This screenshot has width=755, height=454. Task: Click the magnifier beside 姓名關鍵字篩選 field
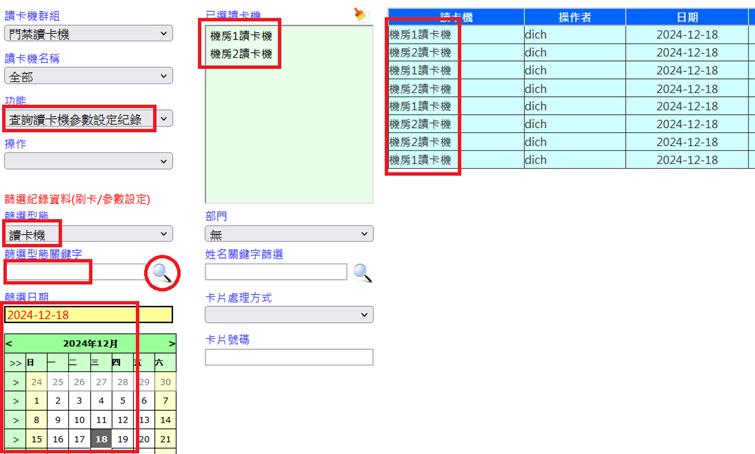pos(362,272)
